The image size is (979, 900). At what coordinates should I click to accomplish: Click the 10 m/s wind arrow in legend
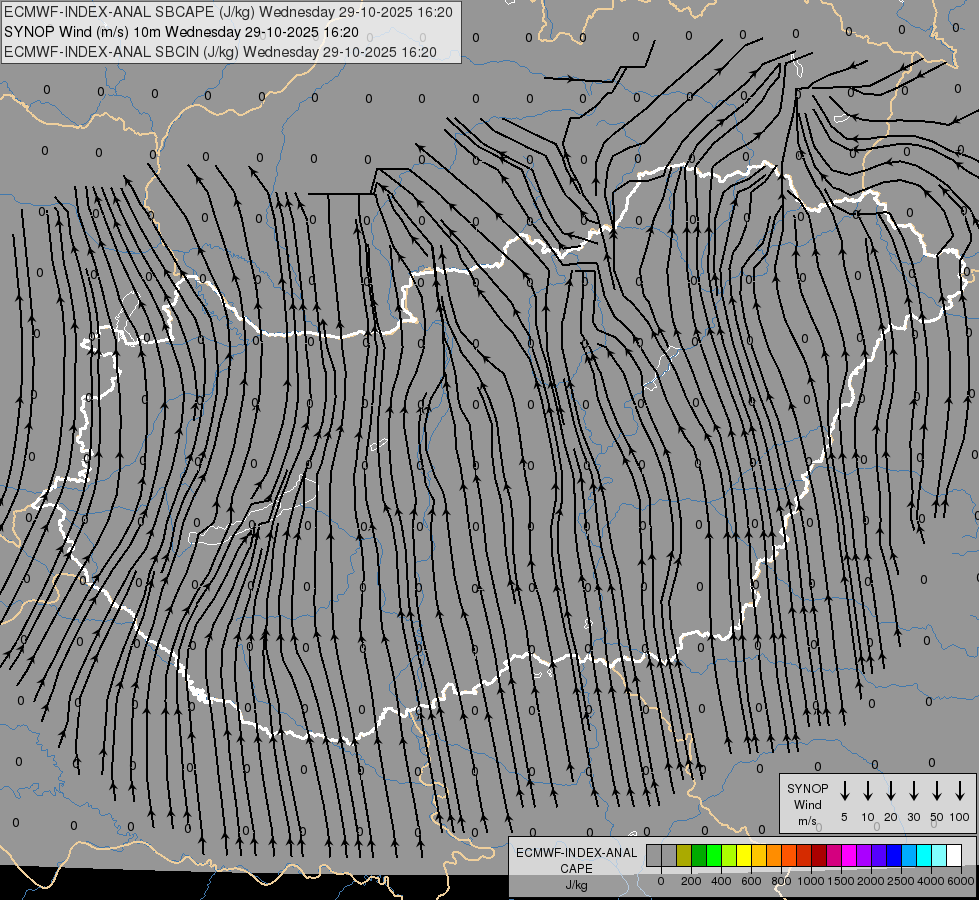click(x=868, y=791)
